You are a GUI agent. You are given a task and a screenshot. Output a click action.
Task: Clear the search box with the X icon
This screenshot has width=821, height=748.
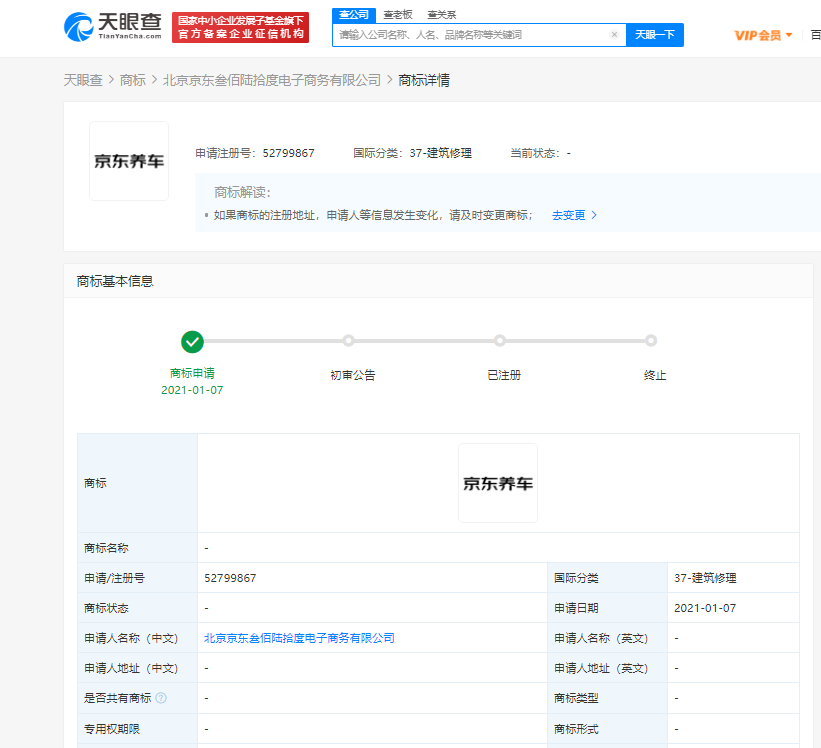[x=614, y=35]
